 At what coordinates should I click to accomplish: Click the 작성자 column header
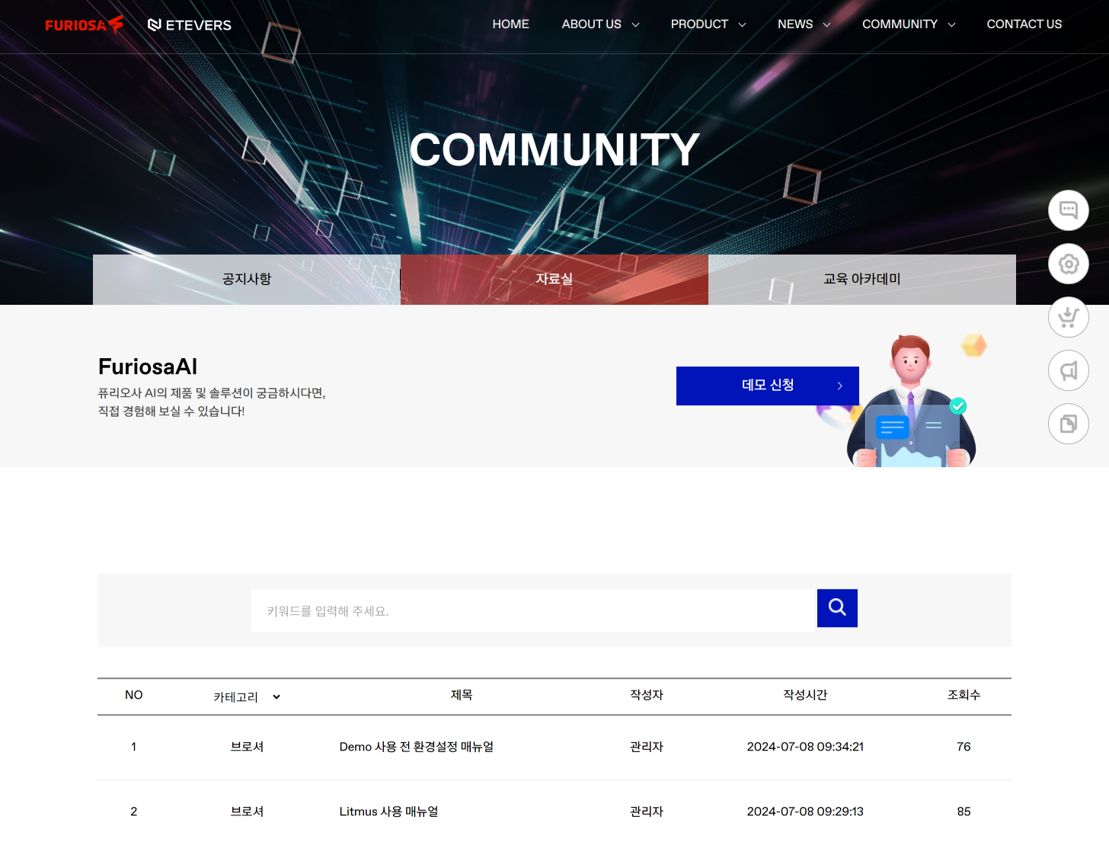[x=646, y=695]
